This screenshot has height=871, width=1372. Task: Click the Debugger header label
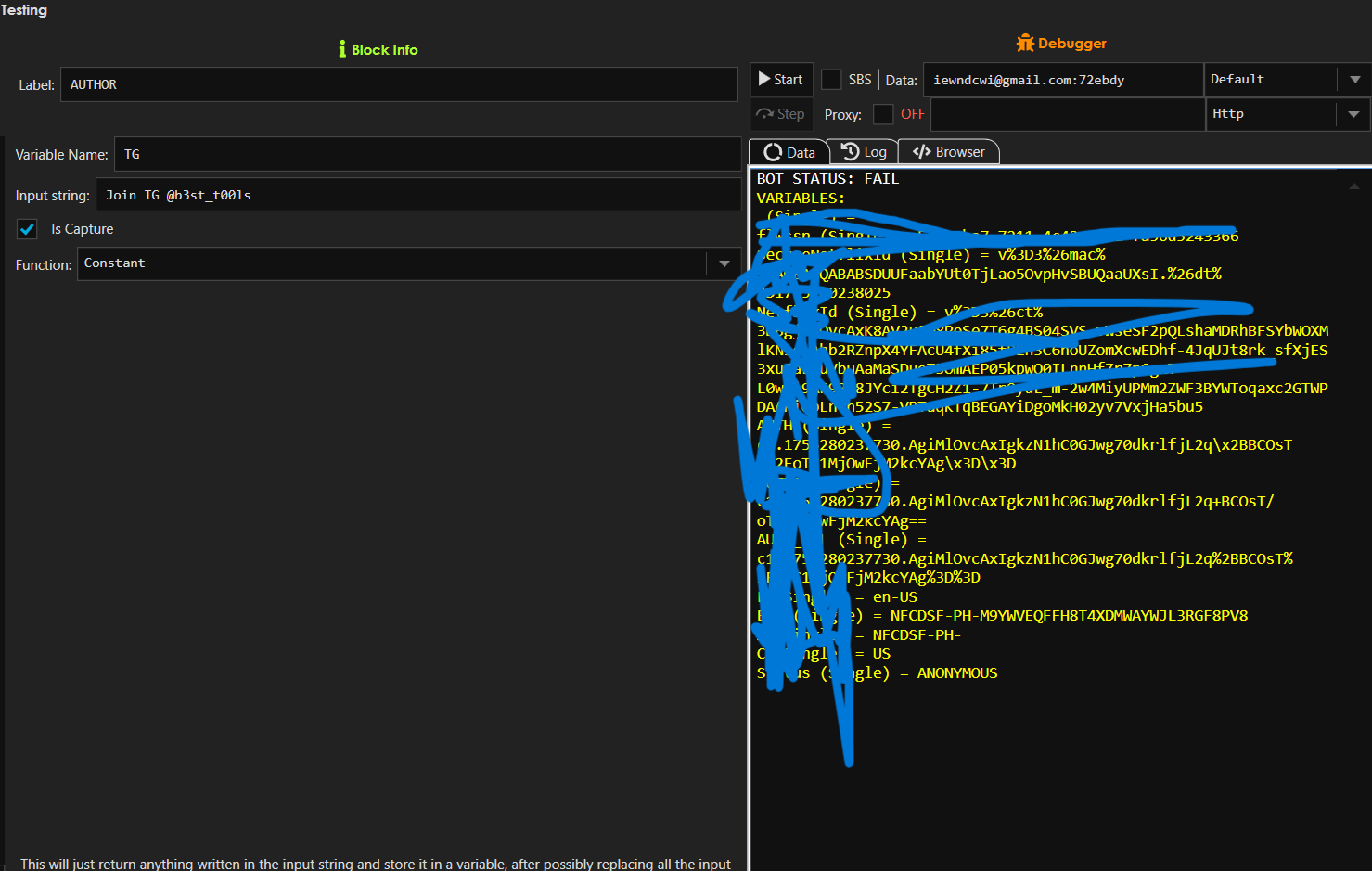(1071, 44)
